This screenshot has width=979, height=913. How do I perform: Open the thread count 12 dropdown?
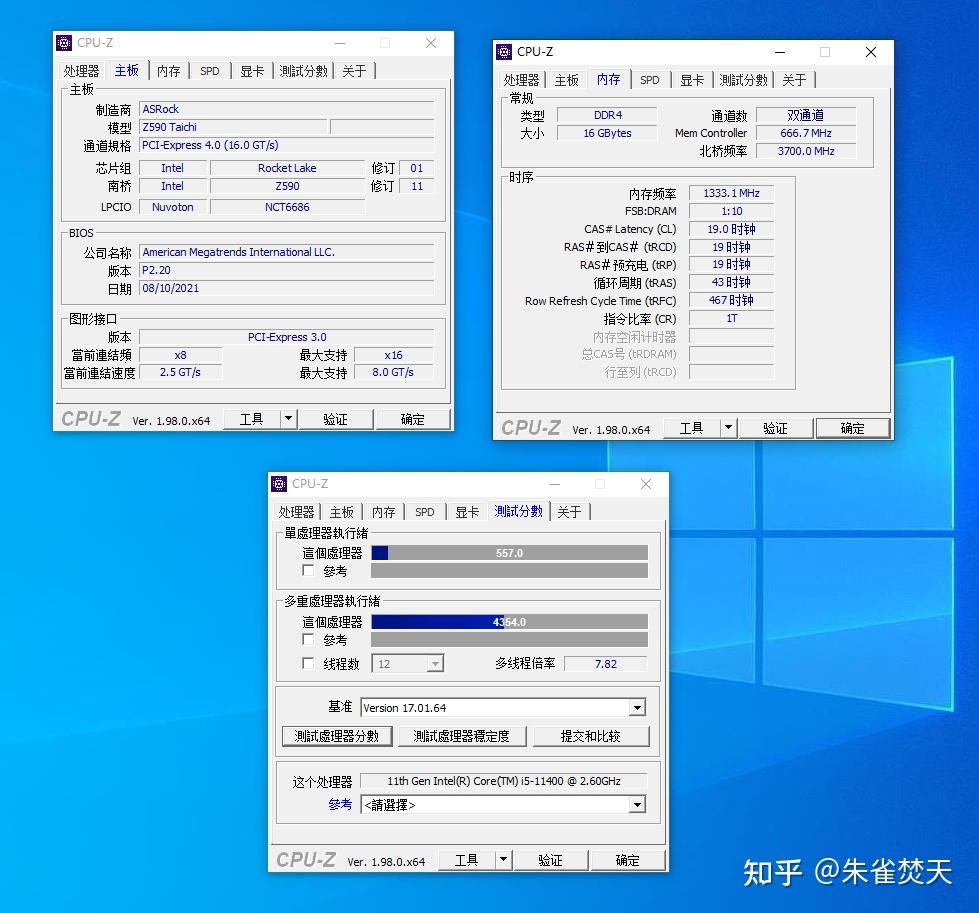pyautogui.click(x=435, y=663)
